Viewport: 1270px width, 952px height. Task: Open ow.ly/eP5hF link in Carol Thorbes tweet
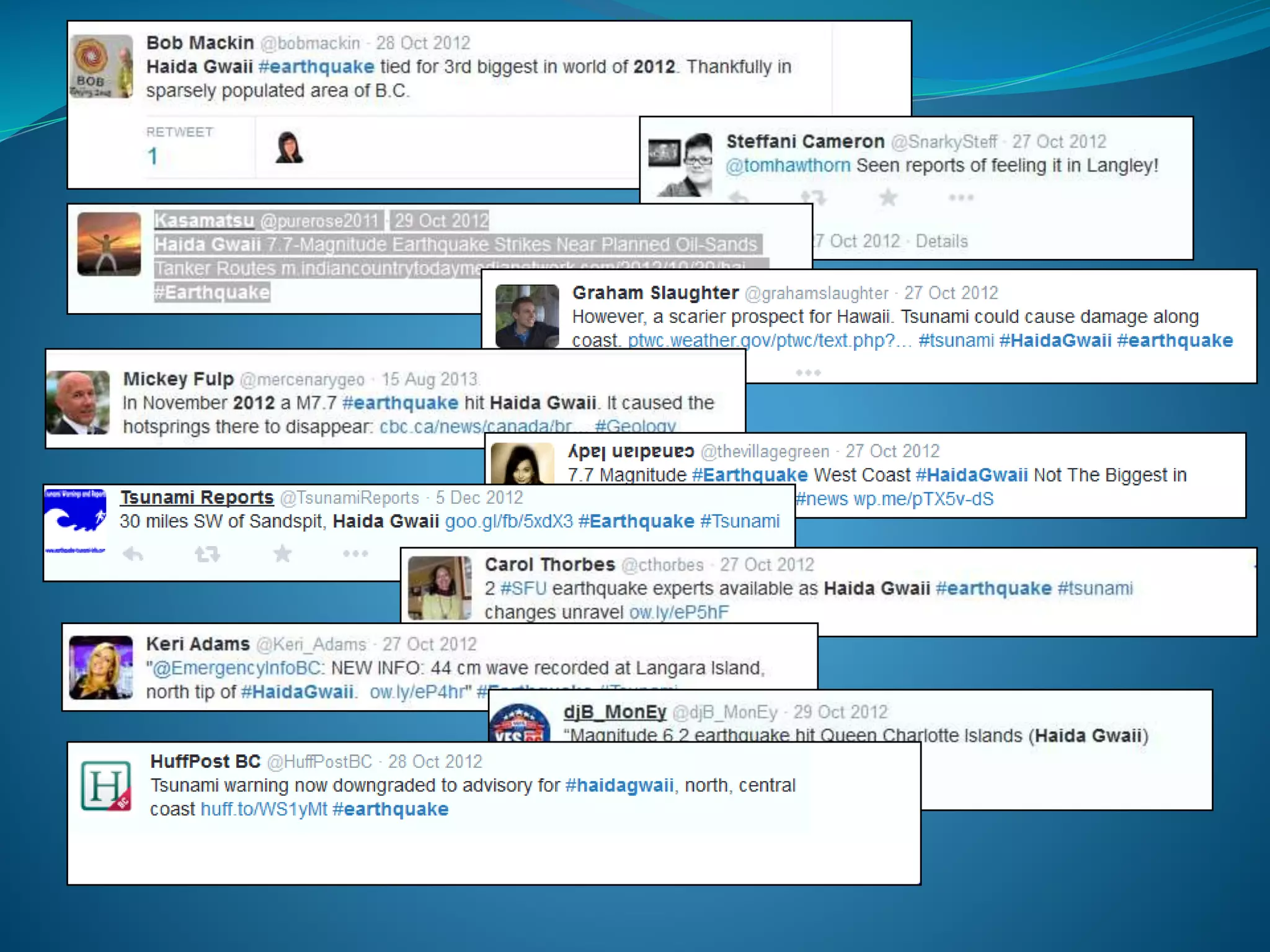[678, 612]
